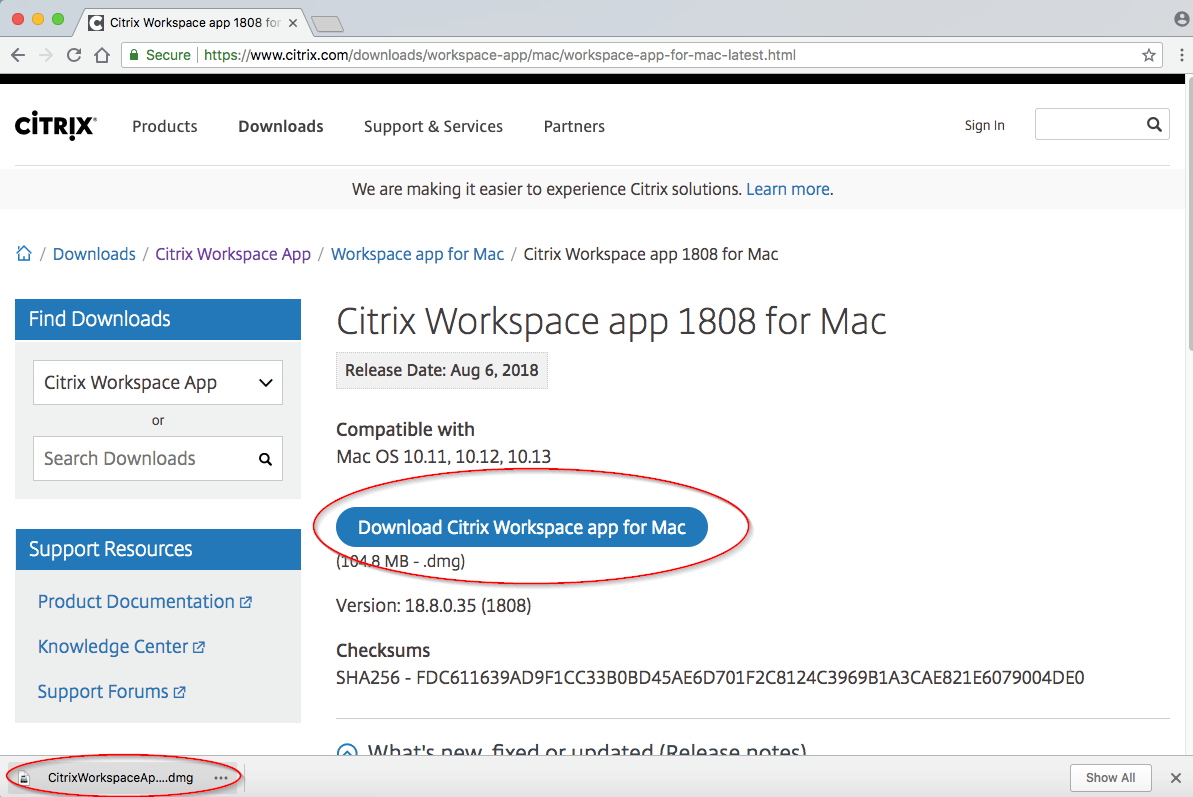Go back with the browser back arrow

[18, 55]
